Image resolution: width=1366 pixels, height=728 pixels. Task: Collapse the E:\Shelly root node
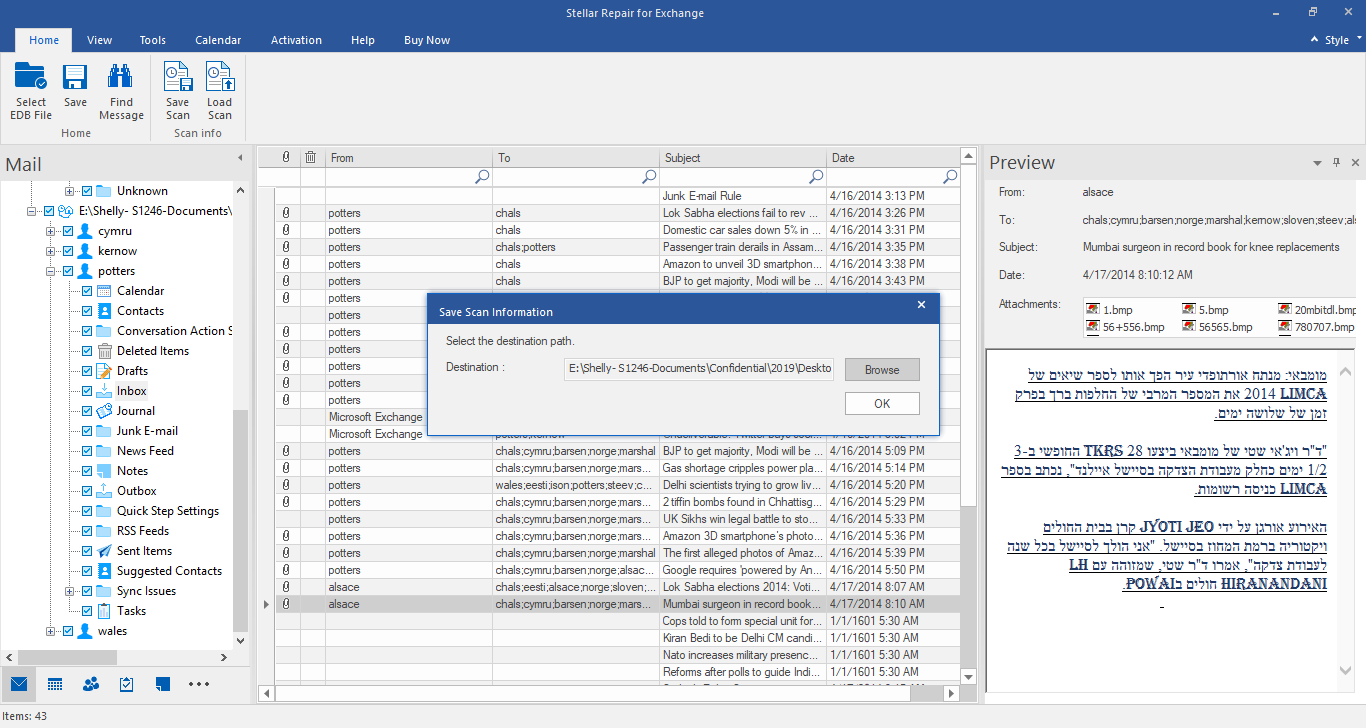coord(31,211)
